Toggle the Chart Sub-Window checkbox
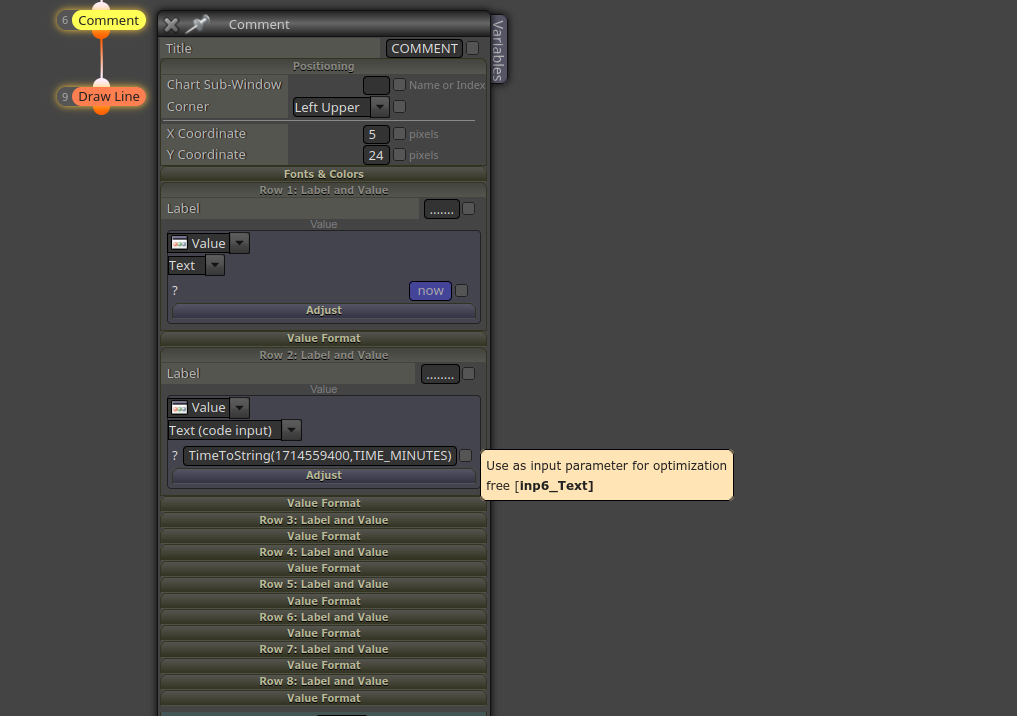This screenshot has height=716, width=1017. pyautogui.click(x=400, y=84)
